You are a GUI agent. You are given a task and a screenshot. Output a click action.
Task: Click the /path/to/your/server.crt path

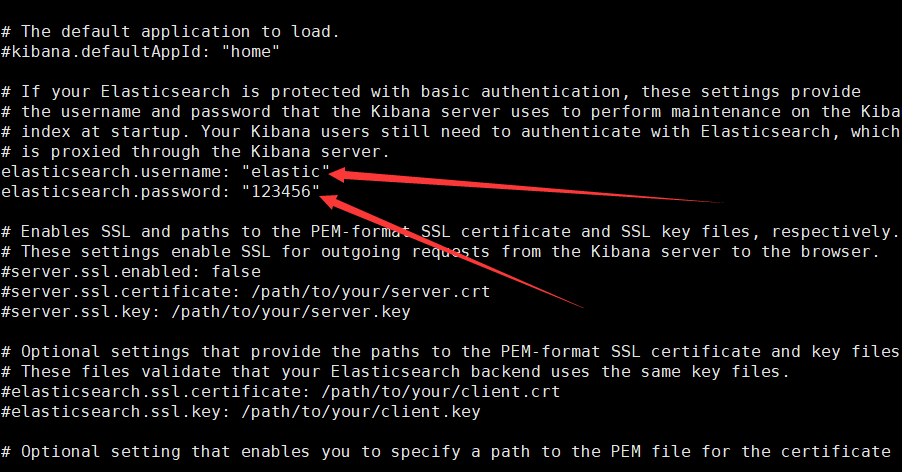[x=370, y=291]
